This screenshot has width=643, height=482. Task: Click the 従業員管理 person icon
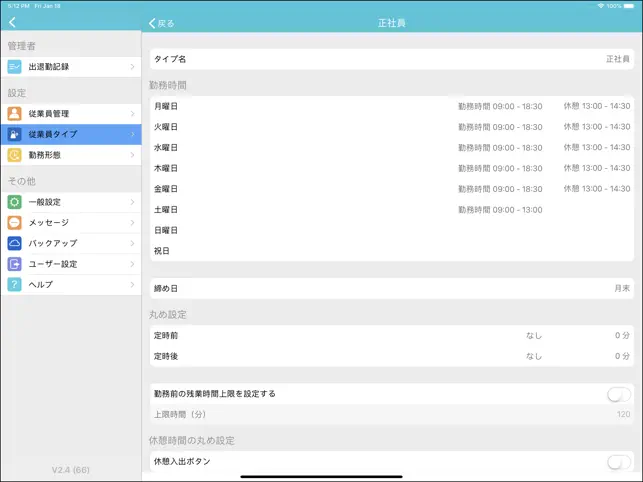click(x=14, y=114)
